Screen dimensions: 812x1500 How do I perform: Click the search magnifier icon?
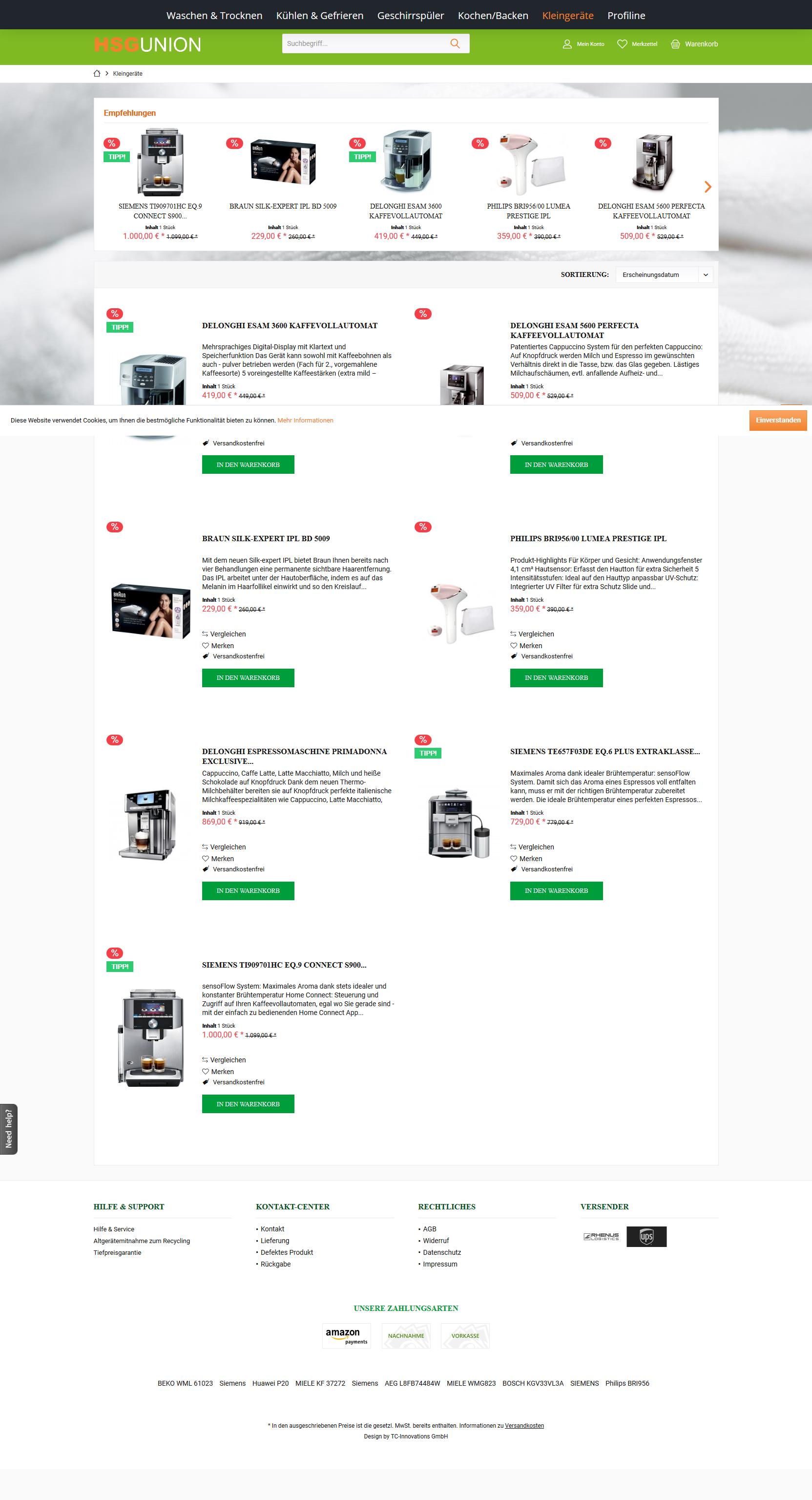coord(455,43)
